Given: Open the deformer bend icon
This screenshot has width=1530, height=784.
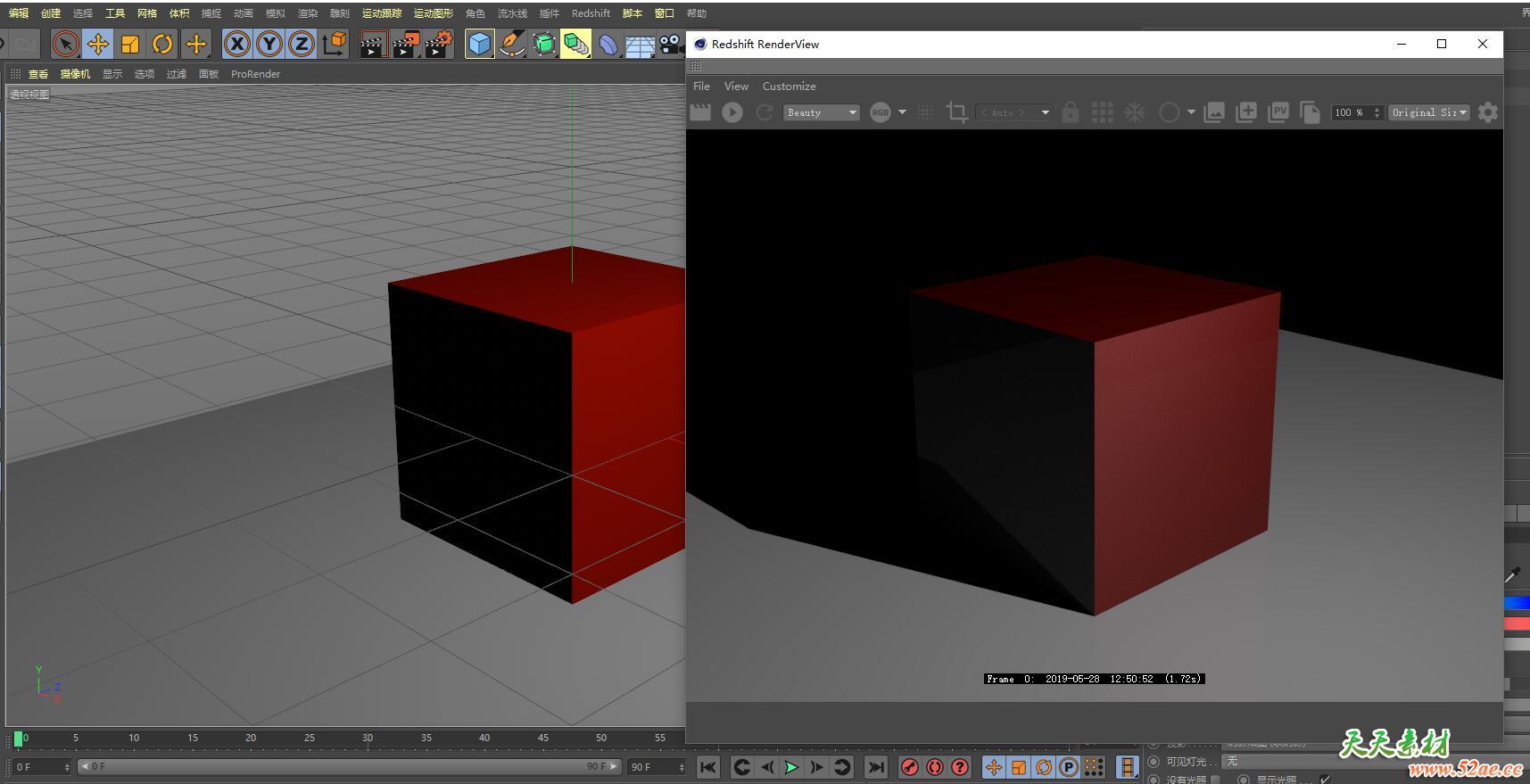Looking at the screenshot, I should (x=608, y=44).
